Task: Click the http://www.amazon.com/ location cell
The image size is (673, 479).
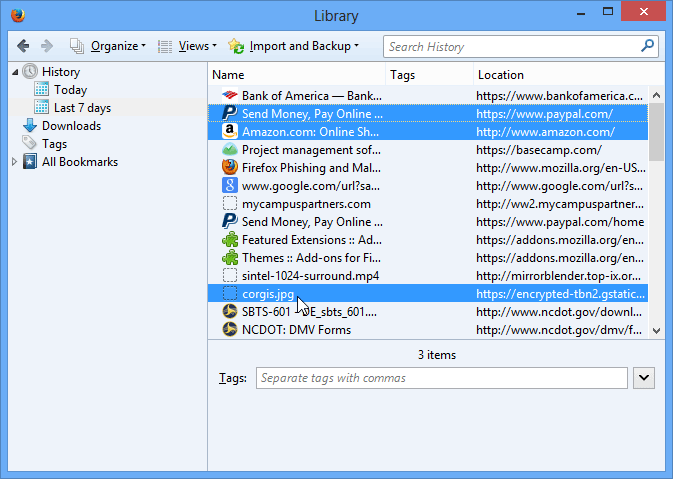Action: 545,131
